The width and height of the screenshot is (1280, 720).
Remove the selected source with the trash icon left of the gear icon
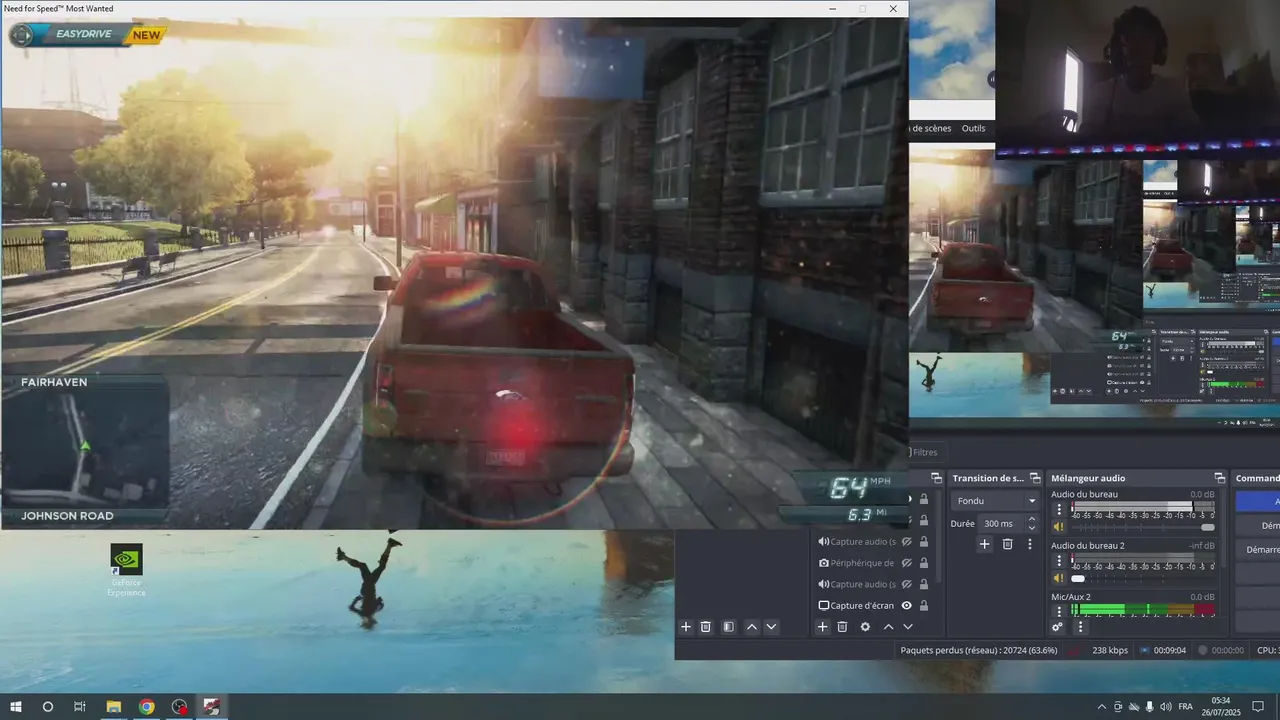[x=842, y=627]
